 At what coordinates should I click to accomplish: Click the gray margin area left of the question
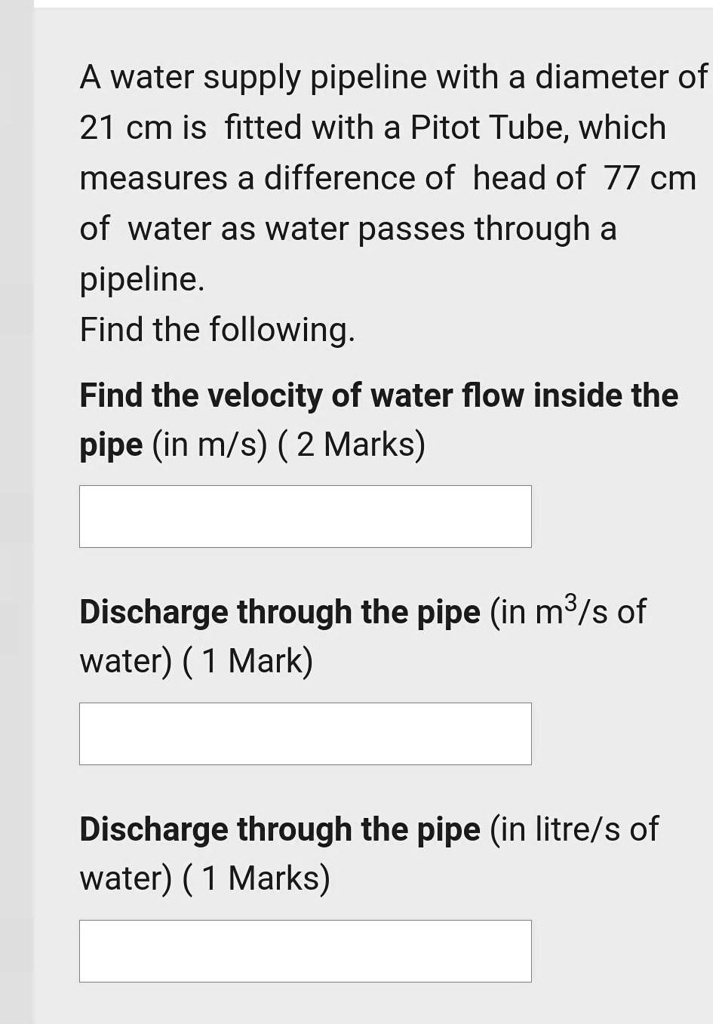[x=15, y=500]
